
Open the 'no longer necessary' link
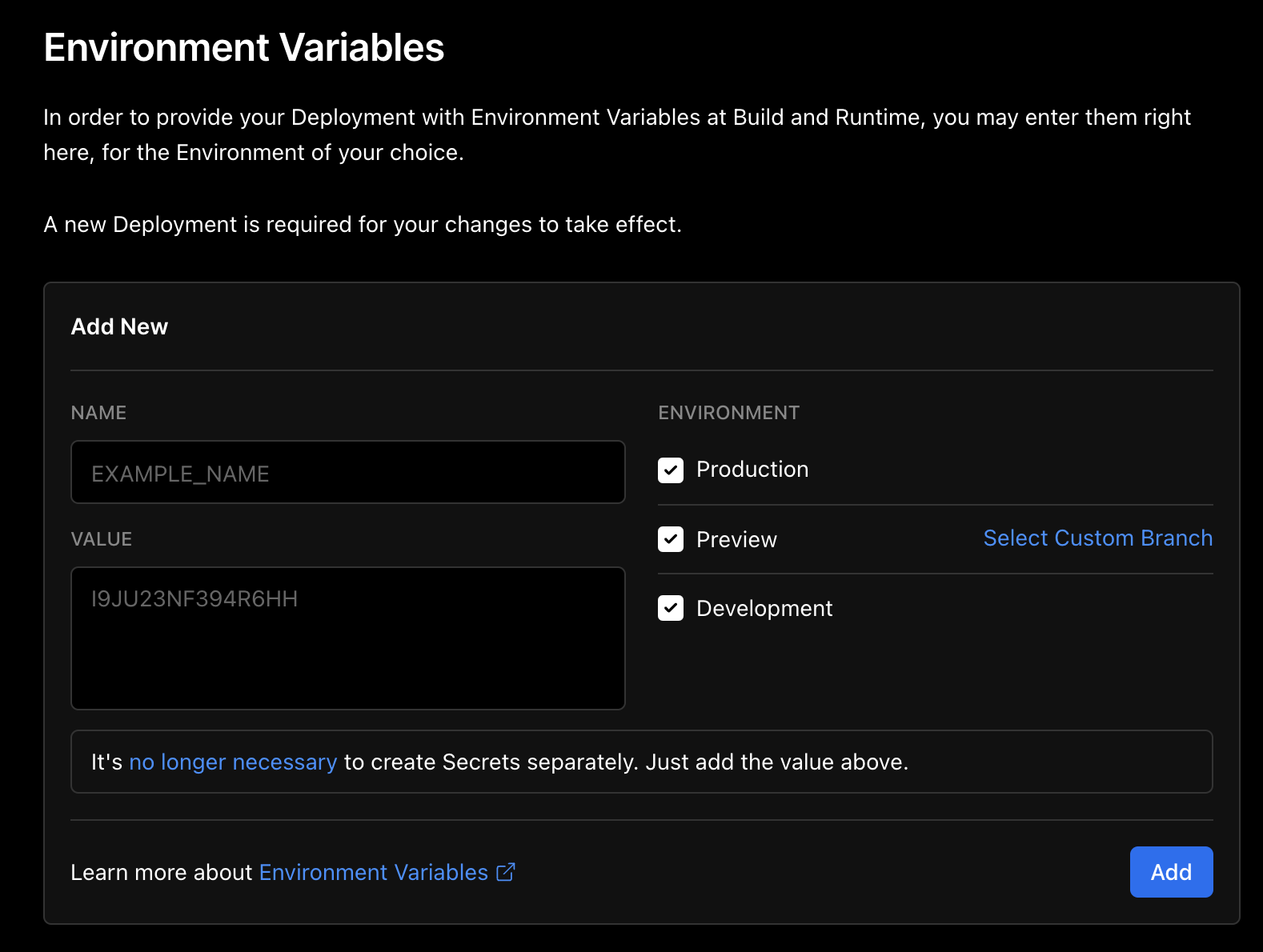(x=233, y=762)
